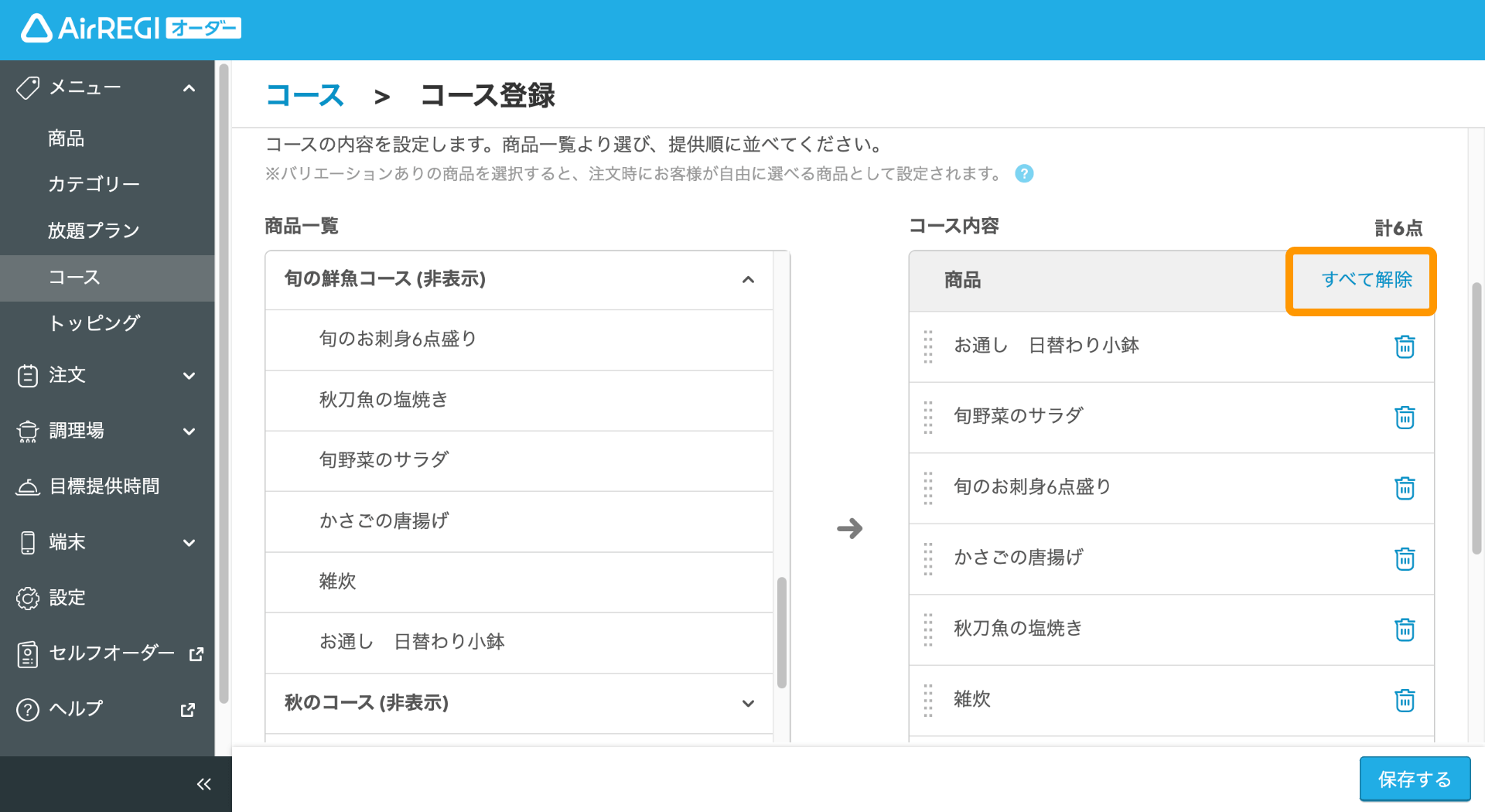Click the terminal device icon

click(28, 543)
